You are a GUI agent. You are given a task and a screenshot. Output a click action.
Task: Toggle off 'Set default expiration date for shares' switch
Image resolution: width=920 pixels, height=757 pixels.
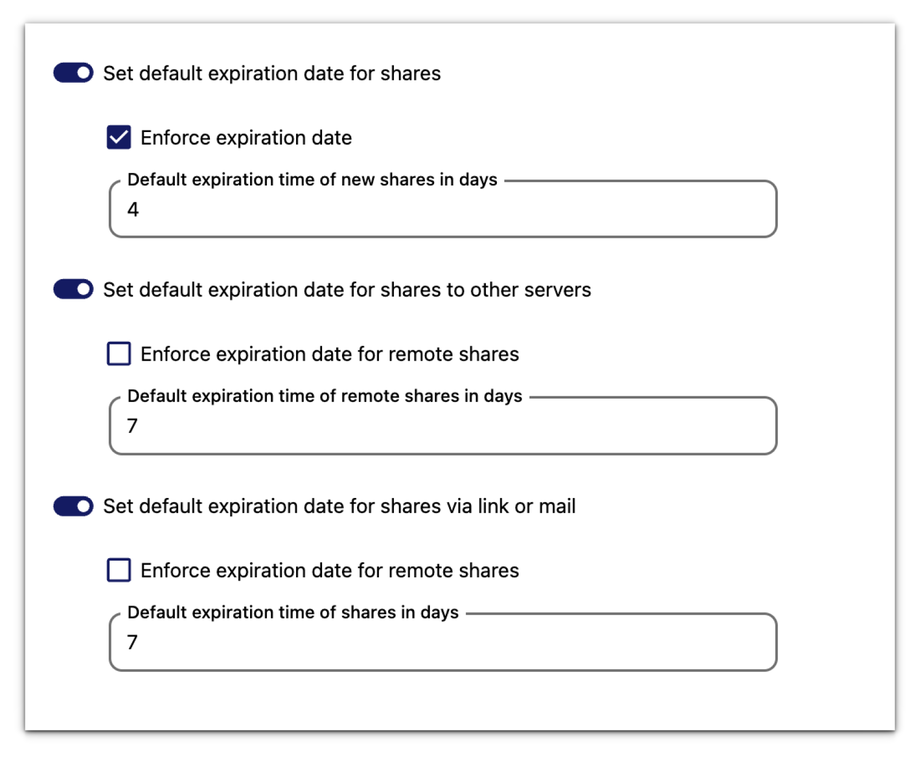[73, 73]
